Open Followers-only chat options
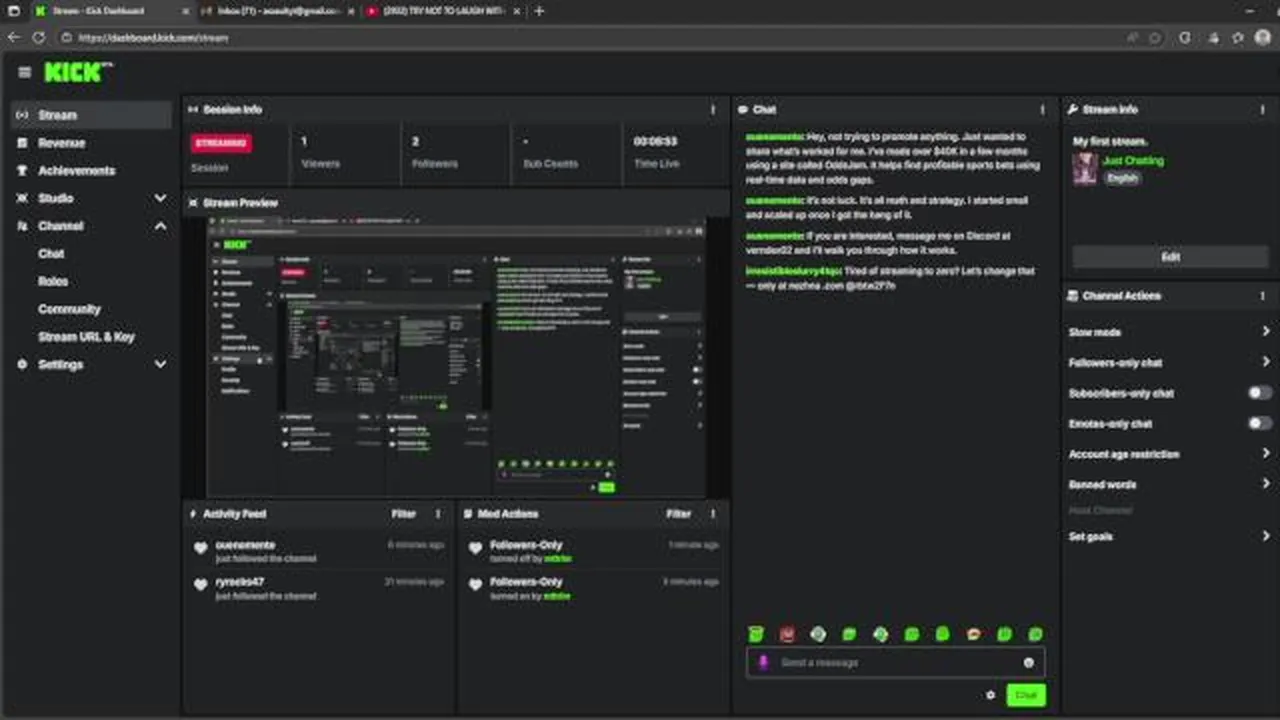Viewport: 1280px width, 720px height. click(1169, 363)
